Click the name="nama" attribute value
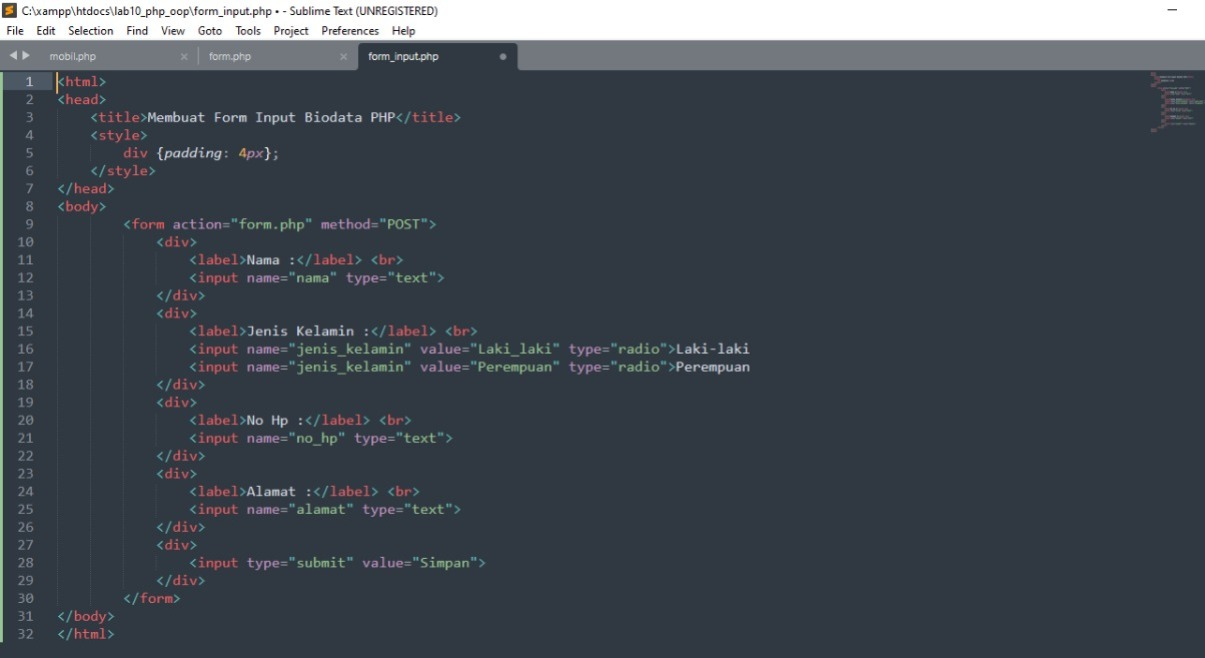The height and width of the screenshot is (658, 1205). [x=313, y=278]
